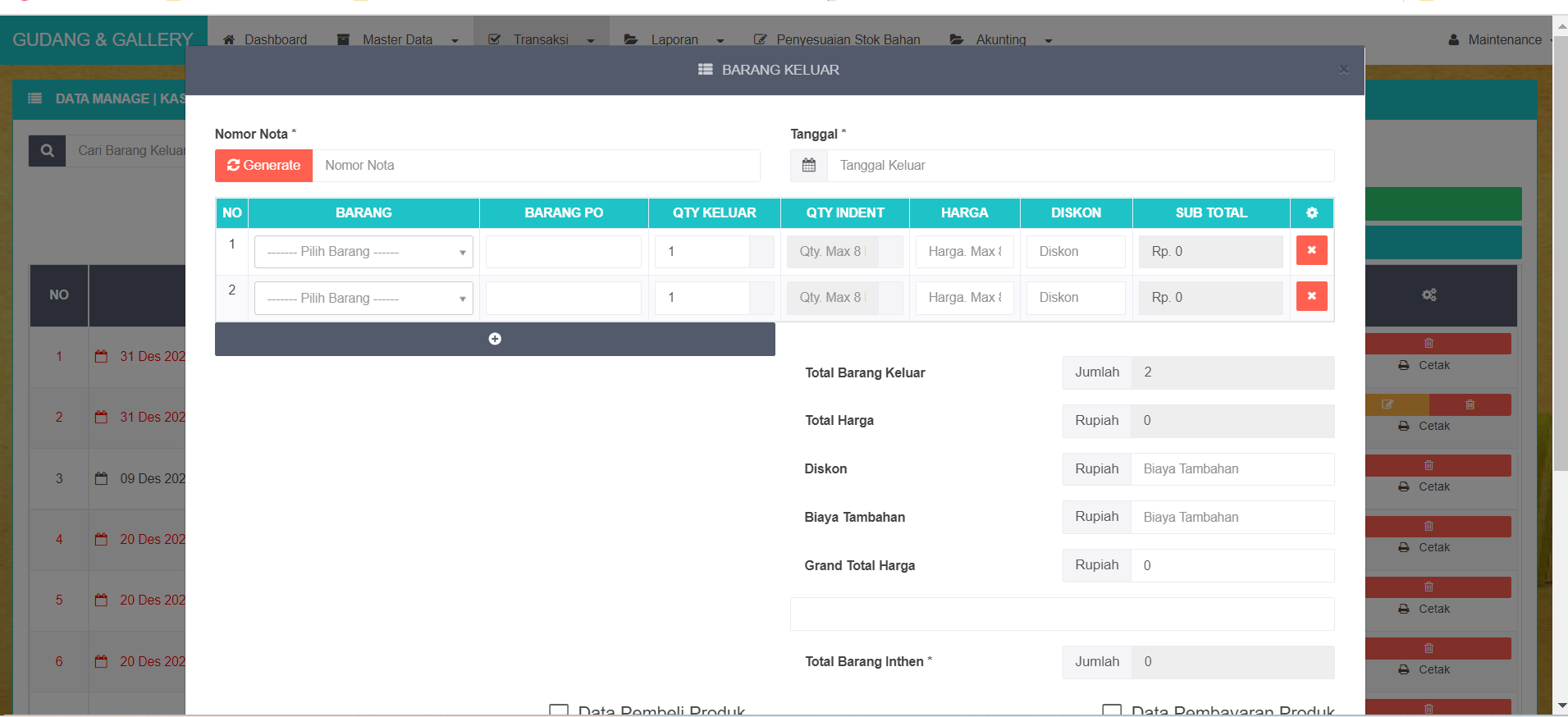This screenshot has width=1568, height=717.
Task: Click the search magnifier icon
Action: (48, 151)
